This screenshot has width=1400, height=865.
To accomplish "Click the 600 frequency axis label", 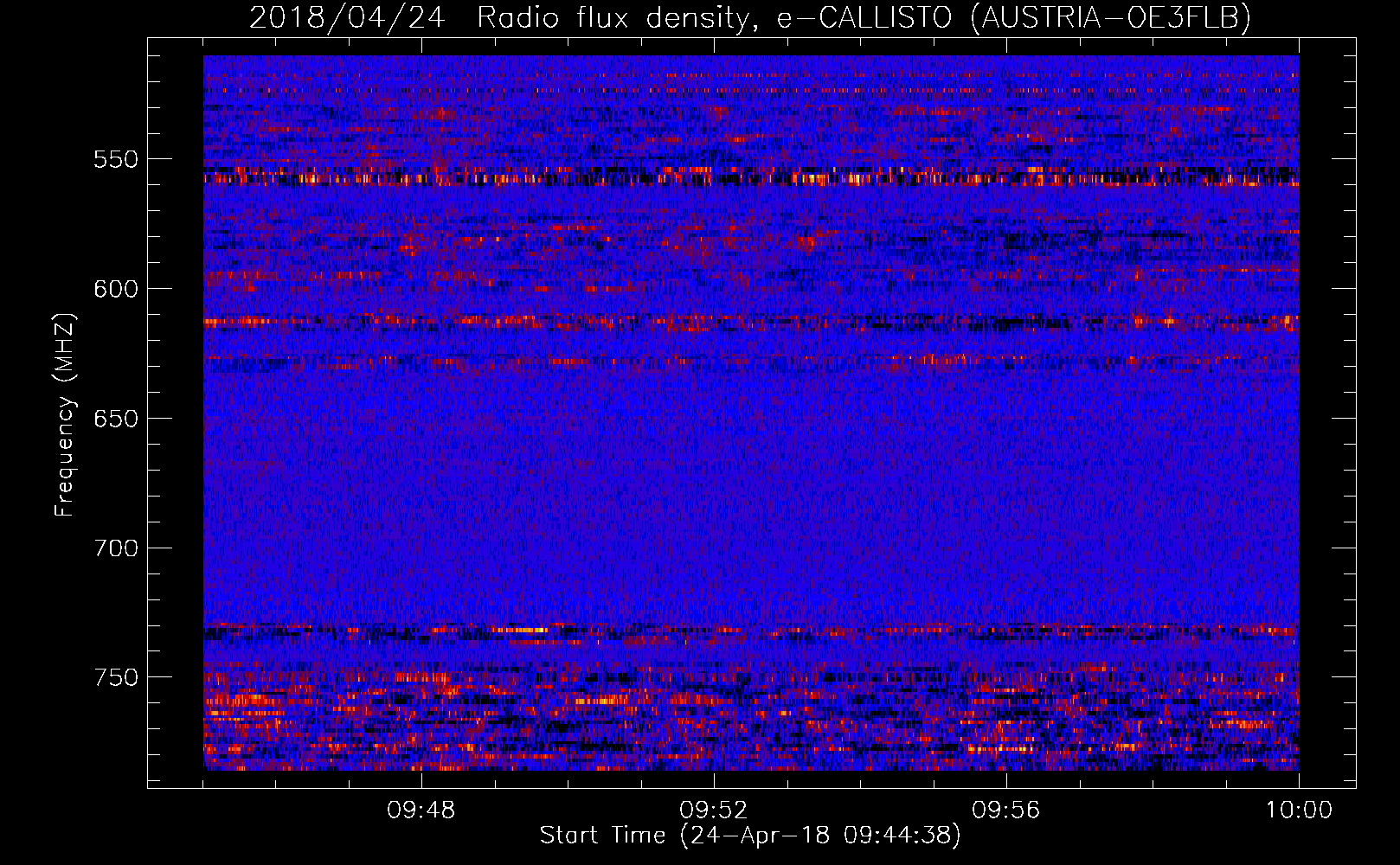I will click(116, 289).
